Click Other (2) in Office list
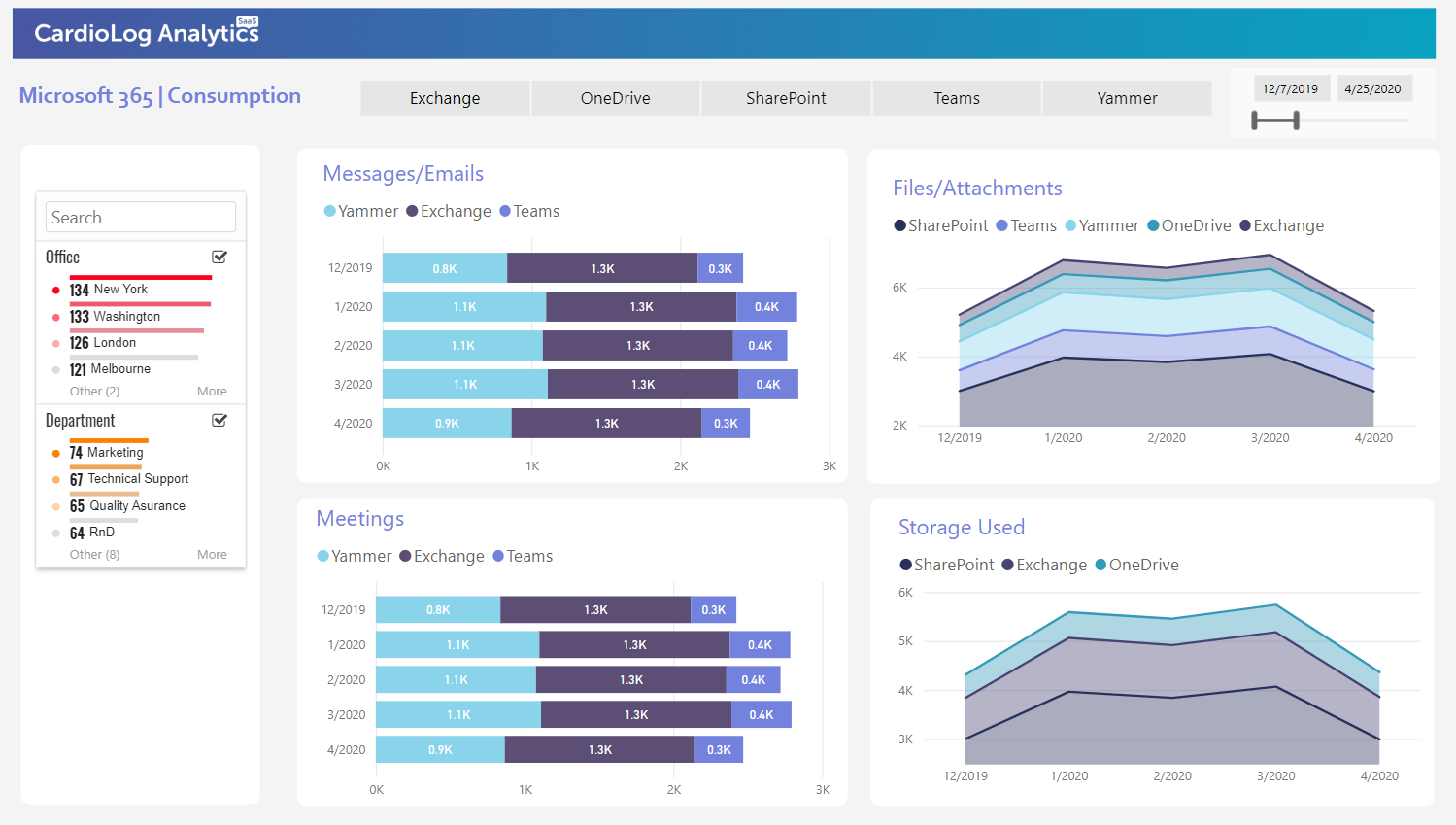This screenshot has height=825, width=1456. 94,391
